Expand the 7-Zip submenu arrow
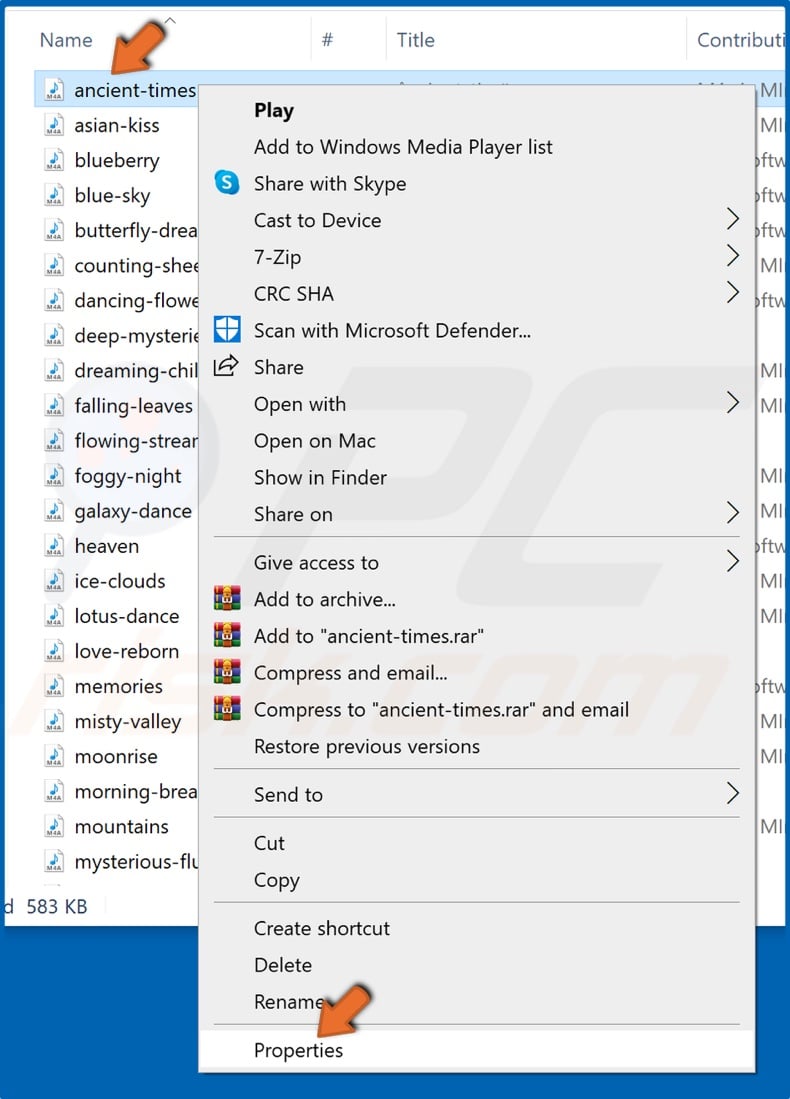This screenshot has height=1099, width=790. [x=733, y=256]
